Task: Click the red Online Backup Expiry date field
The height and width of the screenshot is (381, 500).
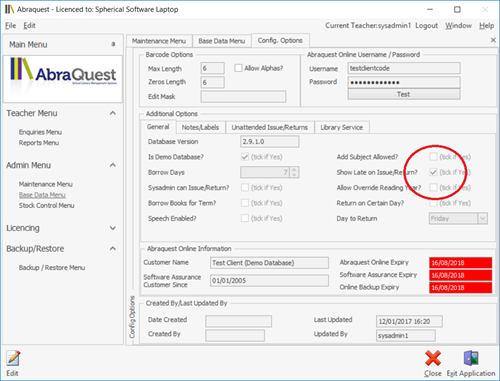Action: [460, 288]
